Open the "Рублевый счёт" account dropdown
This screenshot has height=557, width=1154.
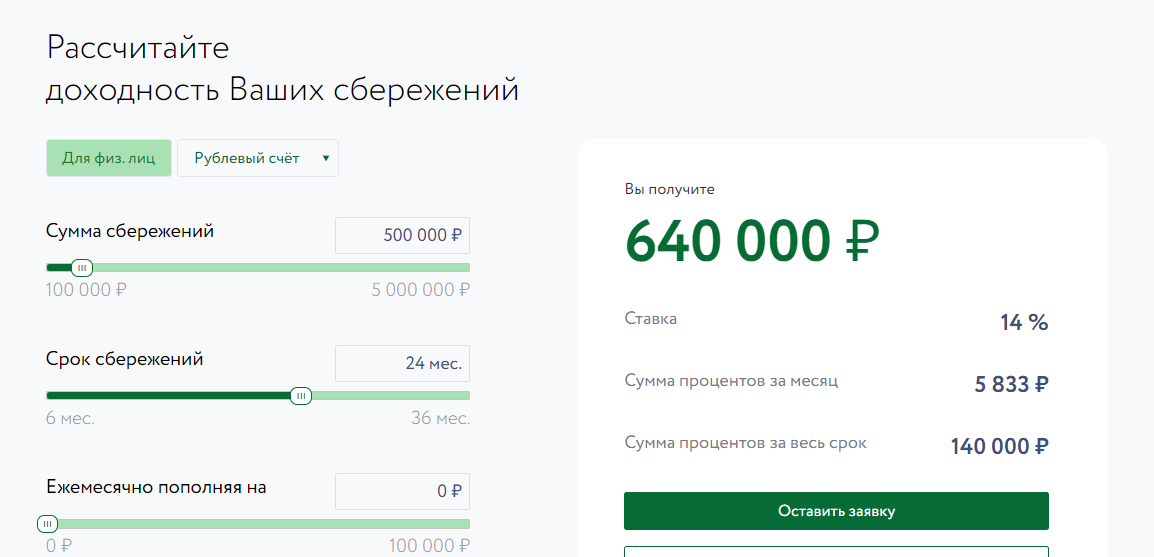point(248,158)
